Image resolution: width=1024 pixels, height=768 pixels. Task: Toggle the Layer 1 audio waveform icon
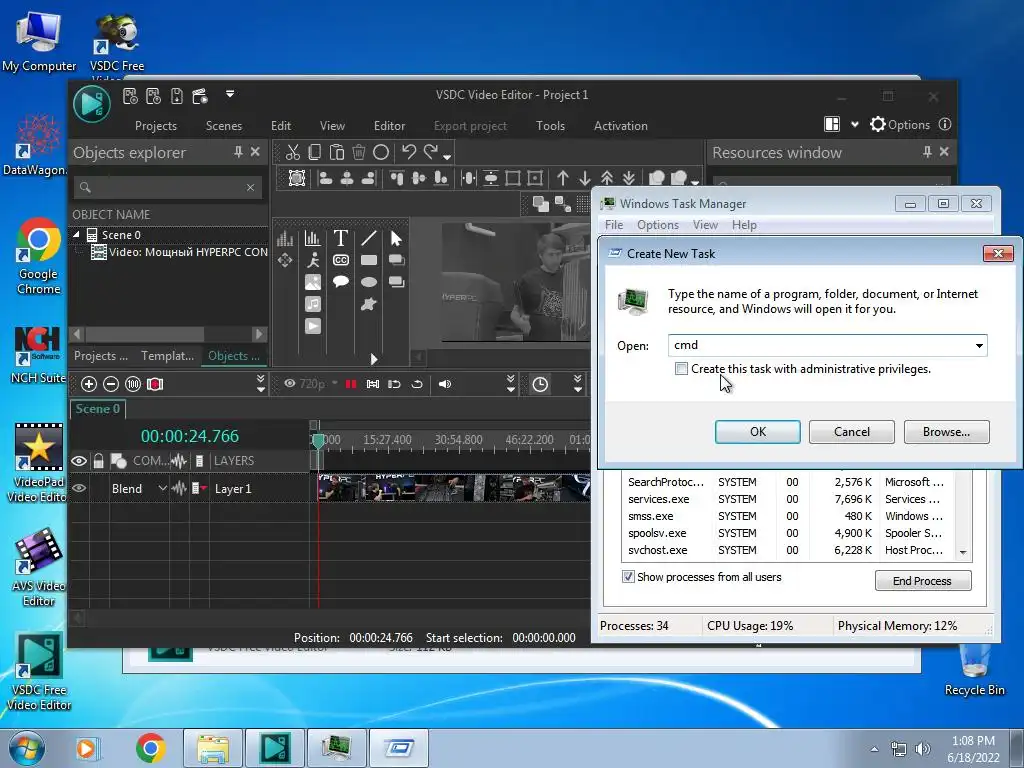(x=179, y=488)
